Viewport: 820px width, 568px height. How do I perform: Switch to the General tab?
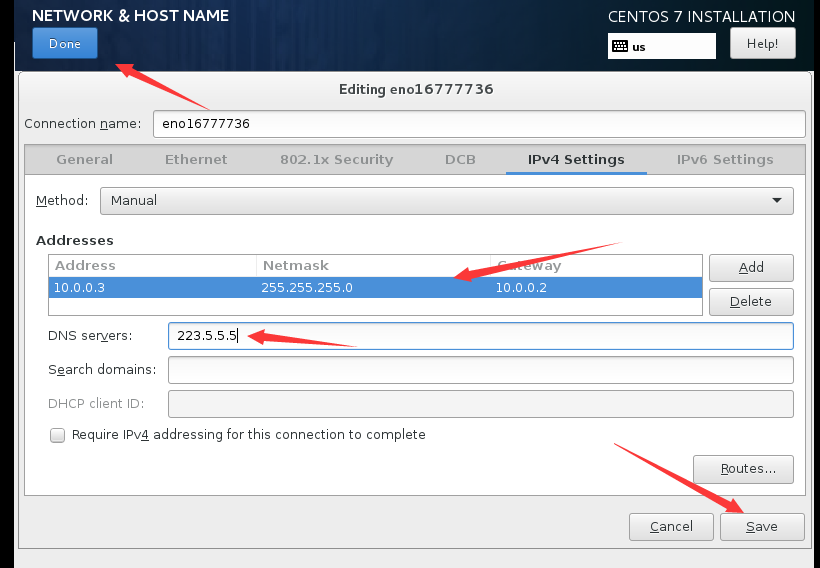tap(85, 160)
